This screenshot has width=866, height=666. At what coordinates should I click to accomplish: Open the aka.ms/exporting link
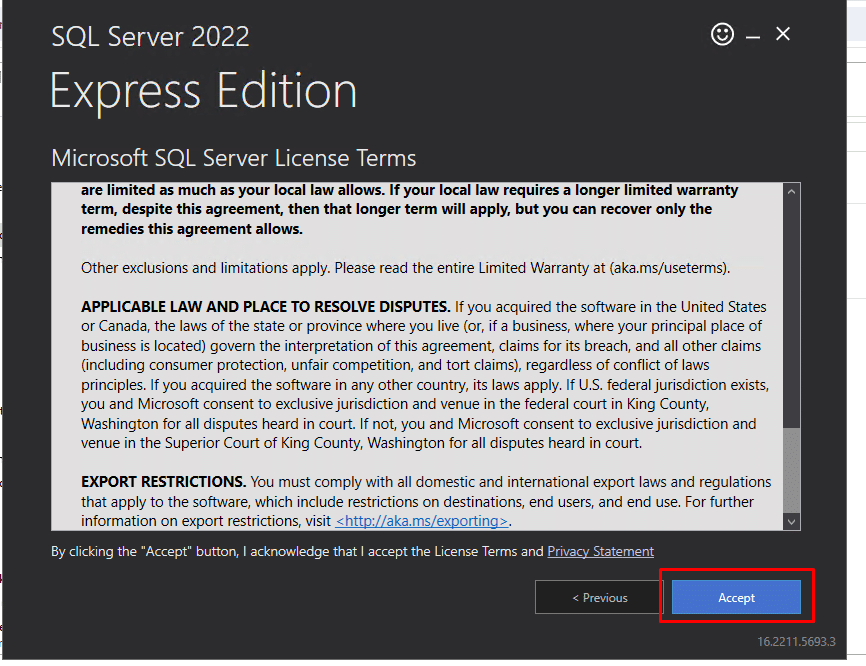[422, 521]
